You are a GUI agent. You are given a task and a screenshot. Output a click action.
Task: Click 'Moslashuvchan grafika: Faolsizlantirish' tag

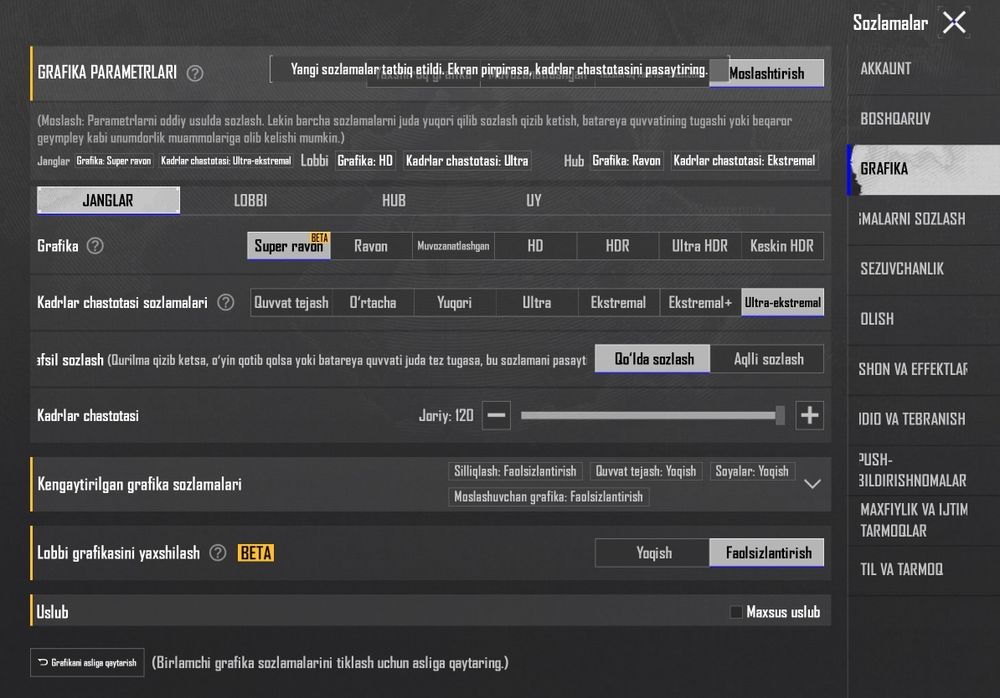click(x=548, y=497)
